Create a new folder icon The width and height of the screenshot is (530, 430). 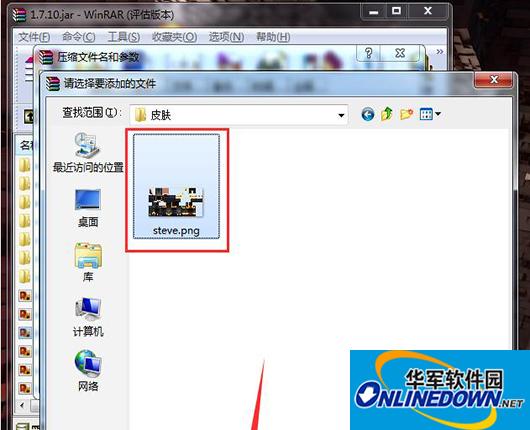406,114
